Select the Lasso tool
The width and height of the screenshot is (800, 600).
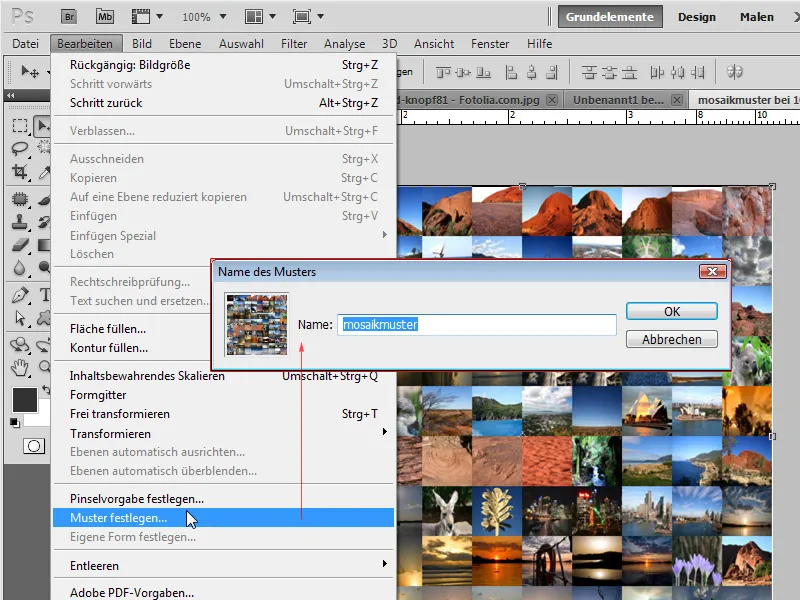20,148
